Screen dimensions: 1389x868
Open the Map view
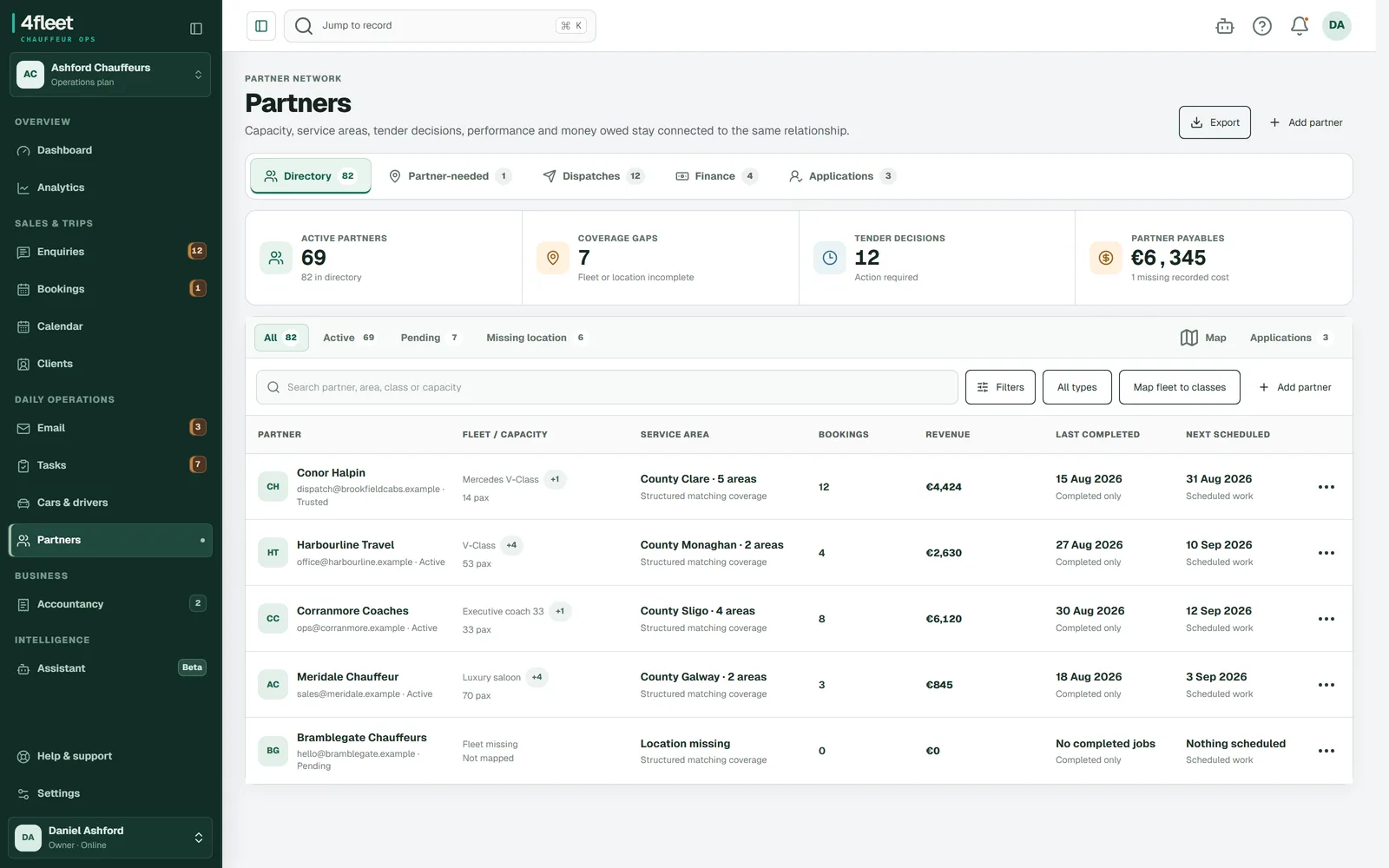(x=1203, y=338)
